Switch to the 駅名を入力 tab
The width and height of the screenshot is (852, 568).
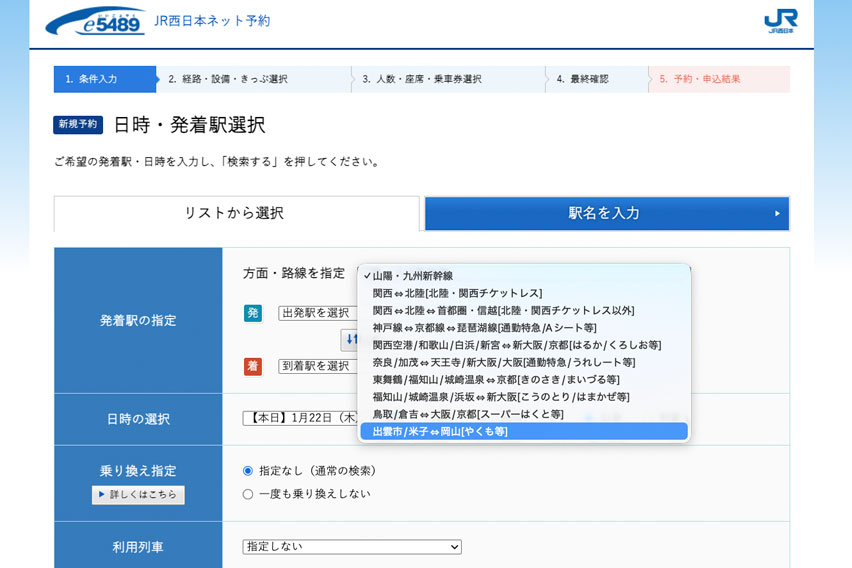pyautogui.click(x=606, y=213)
